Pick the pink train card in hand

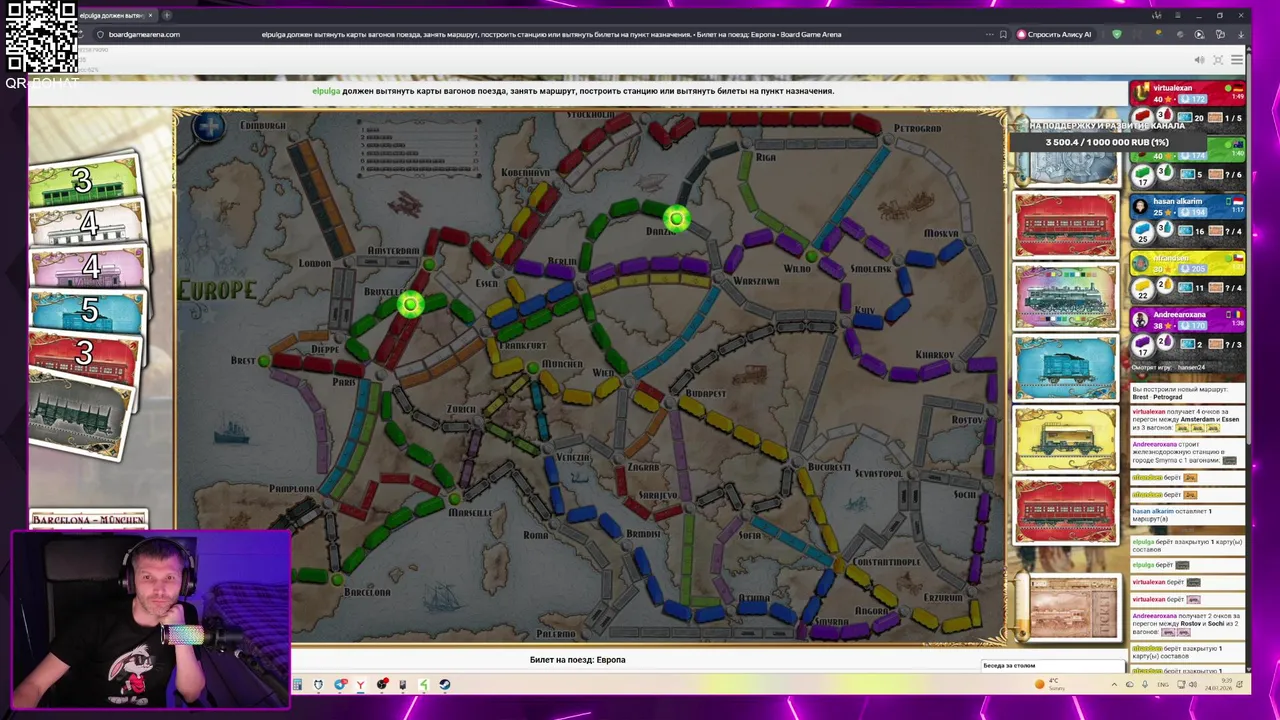click(x=88, y=268)
